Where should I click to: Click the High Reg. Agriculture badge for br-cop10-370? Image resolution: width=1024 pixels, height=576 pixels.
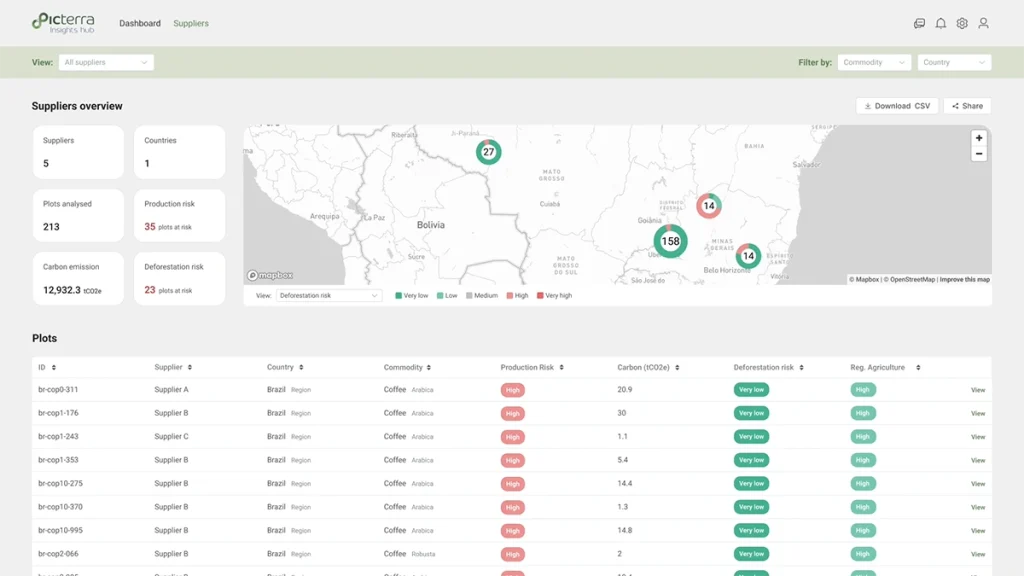(863, 507)
